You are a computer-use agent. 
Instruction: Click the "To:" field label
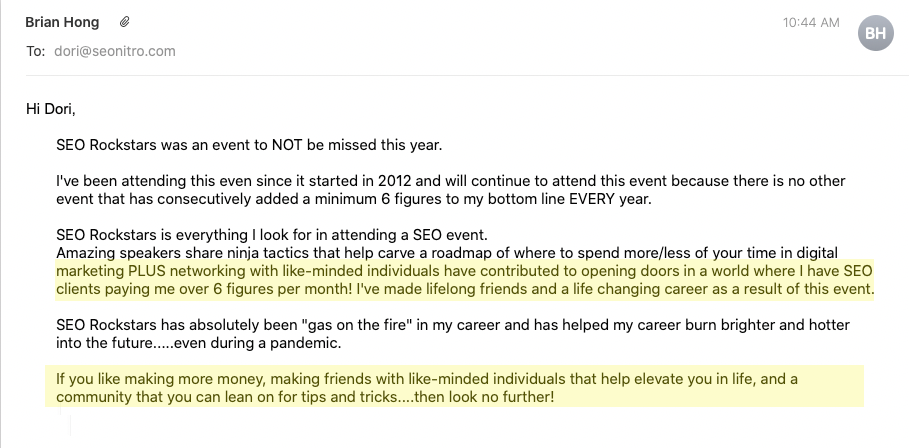35,51
